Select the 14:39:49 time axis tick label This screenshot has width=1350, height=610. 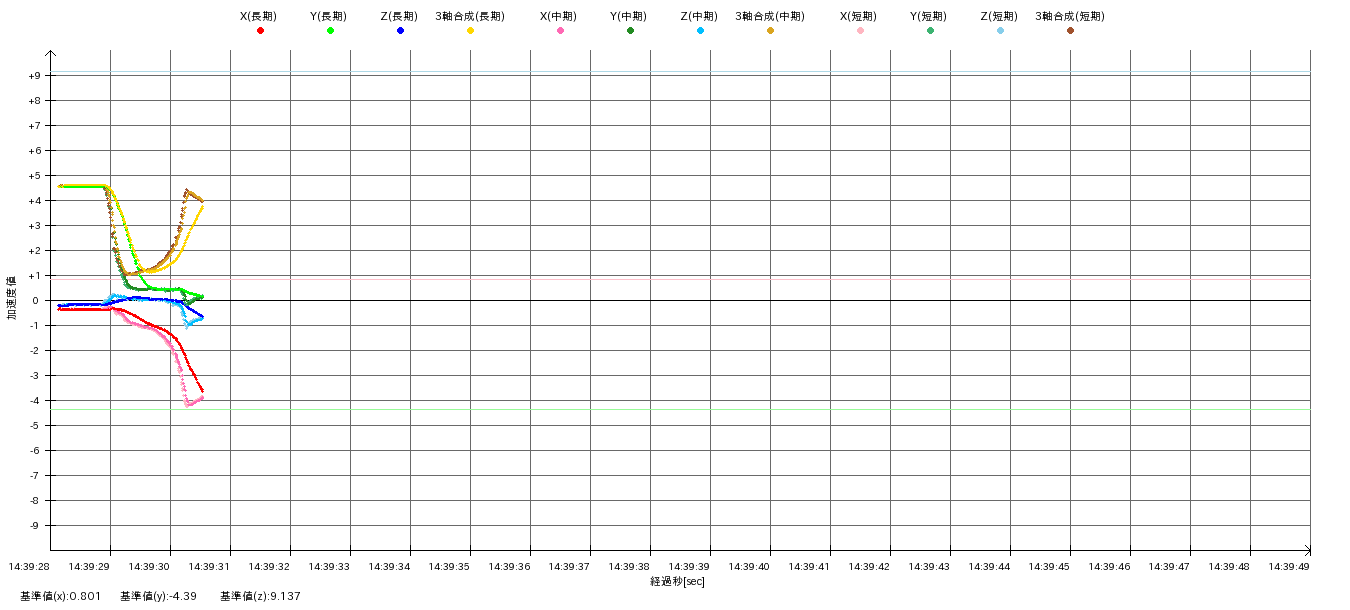point(1289,566)
